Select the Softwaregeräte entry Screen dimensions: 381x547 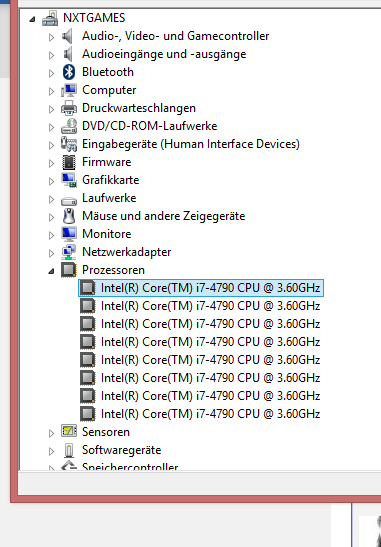coord(121,450)
